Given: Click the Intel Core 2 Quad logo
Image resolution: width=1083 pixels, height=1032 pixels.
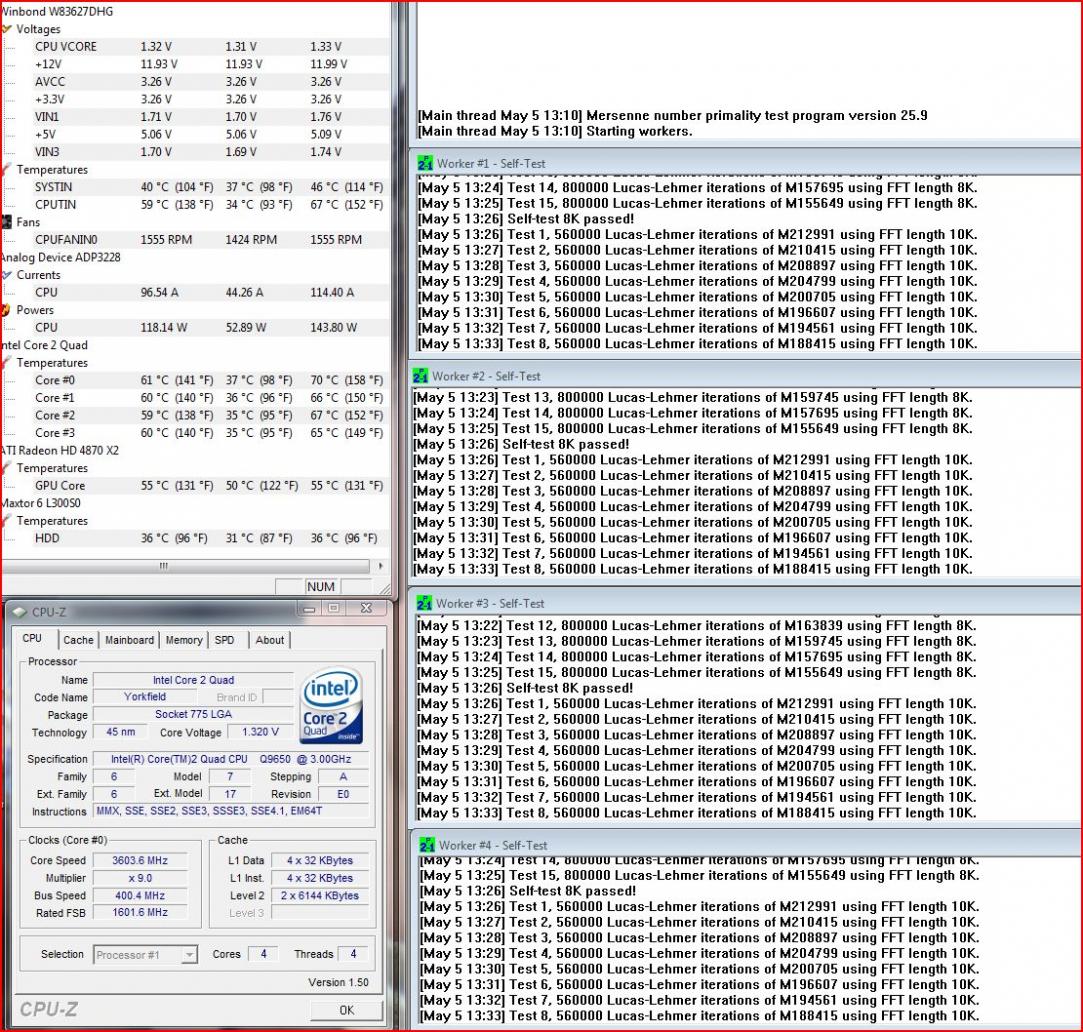Looking at the screenshot, I should [x=332, y=705].
